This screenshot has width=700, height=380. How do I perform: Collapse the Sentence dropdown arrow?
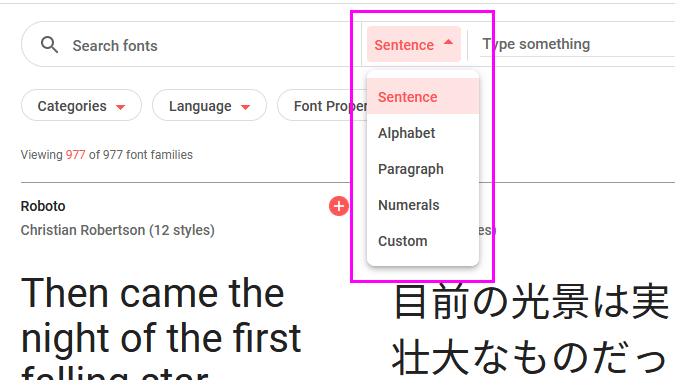tap(448, 43)
